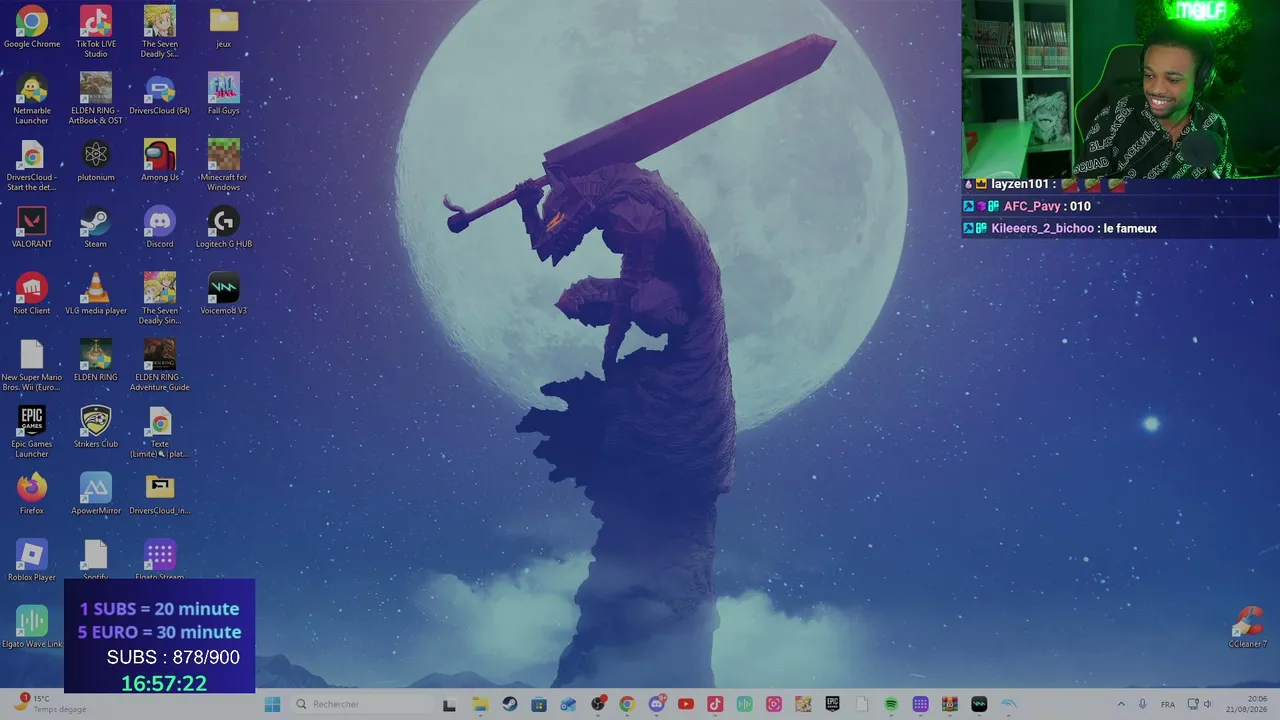
Task: Select the Roblox Player desktop shortcut
Action: click(x=32, y=561)
